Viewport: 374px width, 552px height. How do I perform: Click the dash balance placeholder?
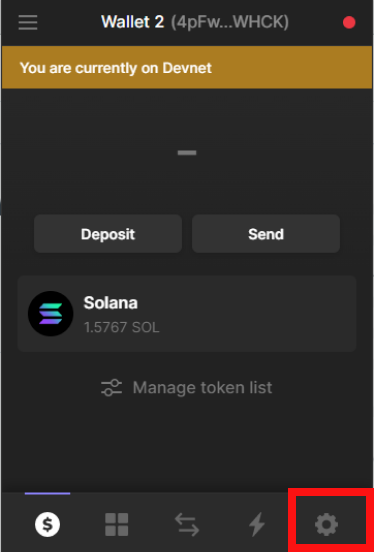click(187, 152)
